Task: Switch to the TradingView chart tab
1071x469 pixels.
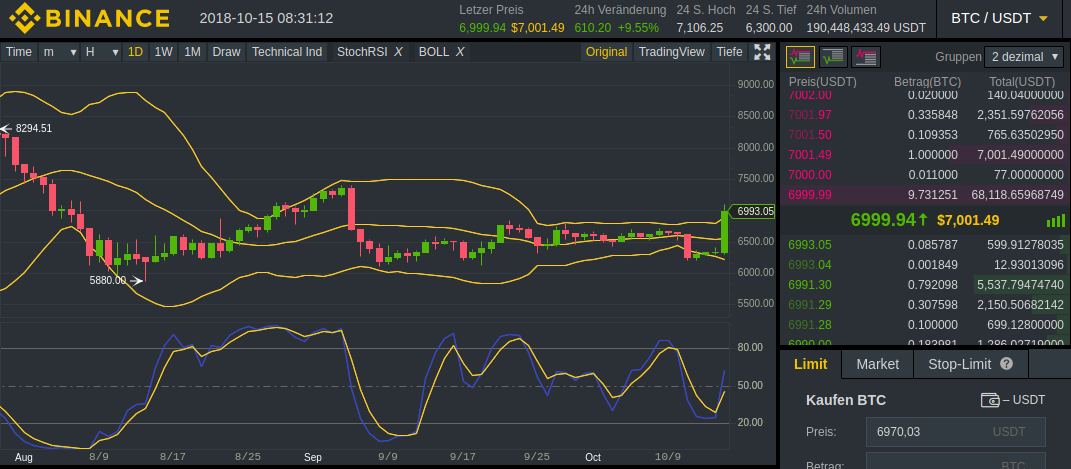Action: [x=671, y=52]
